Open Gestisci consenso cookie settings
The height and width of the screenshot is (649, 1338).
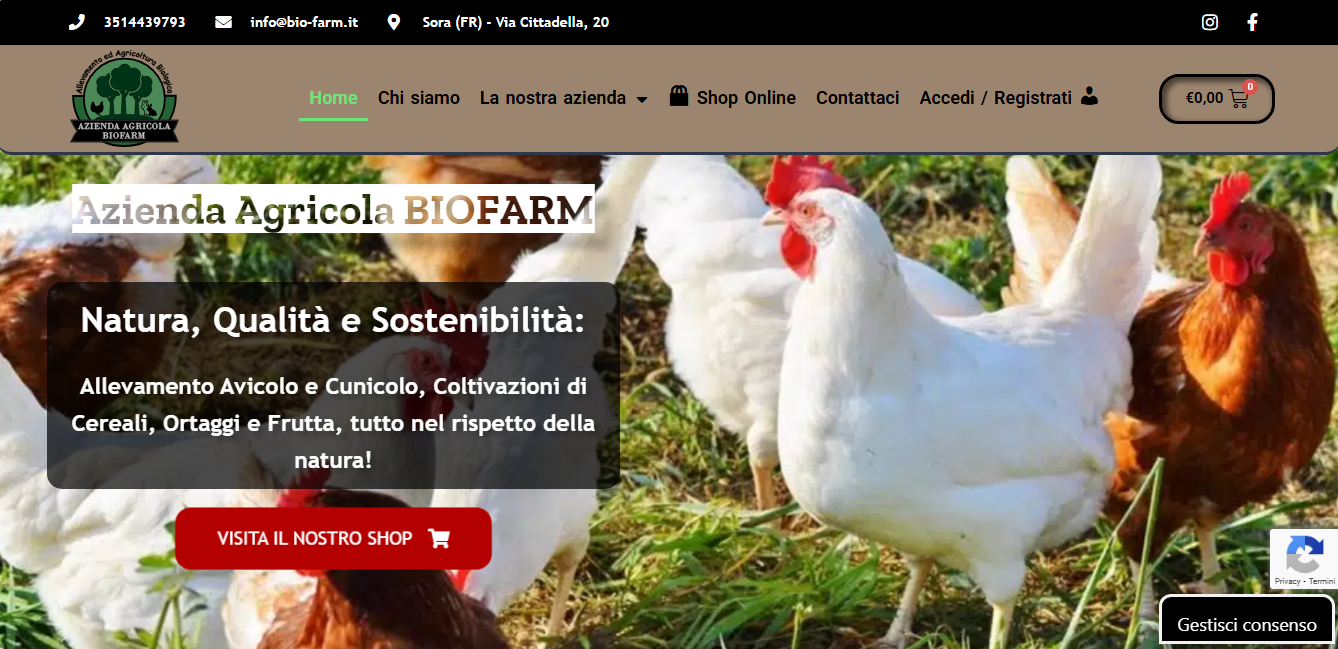(1247, 624)
